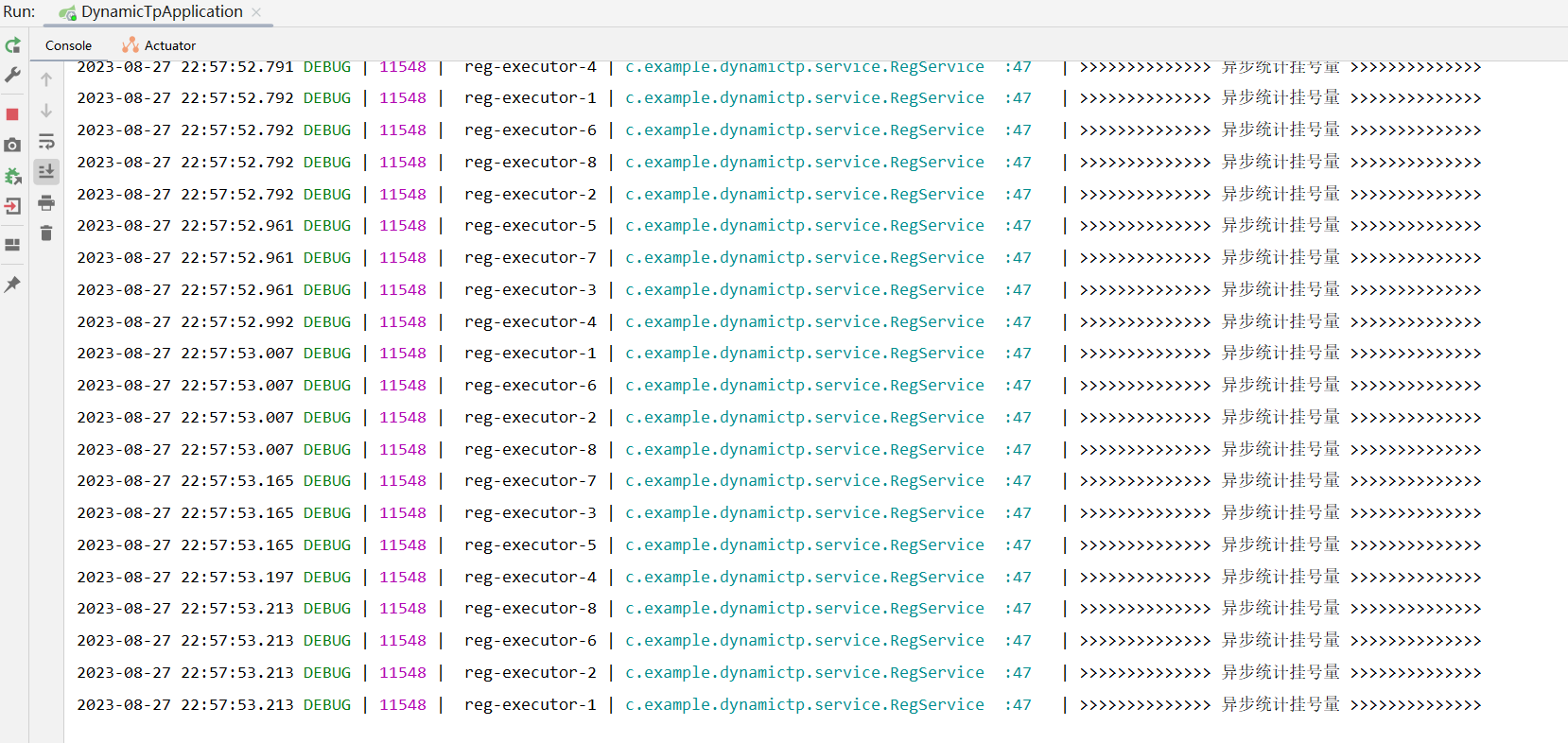1568x743 pixels.
Task: Click reg-executor-3 in the 22:57:53.165 log line
Action: 531,513
